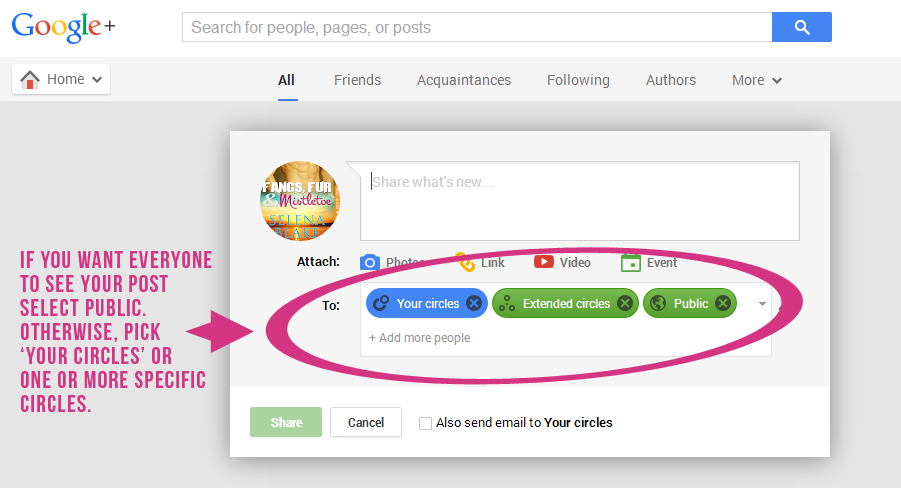Click '+ Add more people' field
Image resolution: width=901 pixels, height=488 pixels.
420,338
